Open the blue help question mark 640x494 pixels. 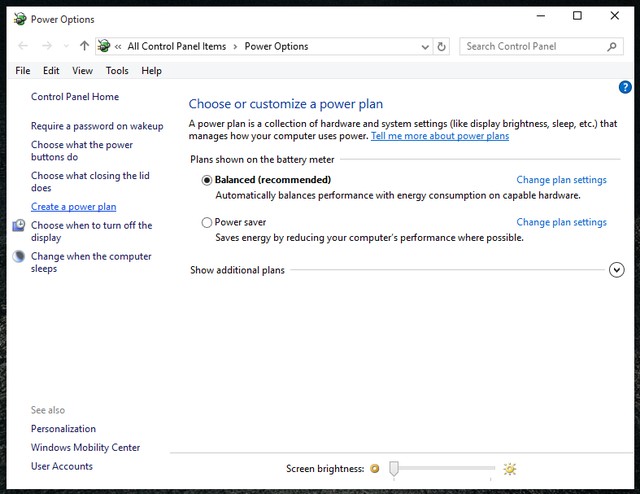(x=625, y=87)
